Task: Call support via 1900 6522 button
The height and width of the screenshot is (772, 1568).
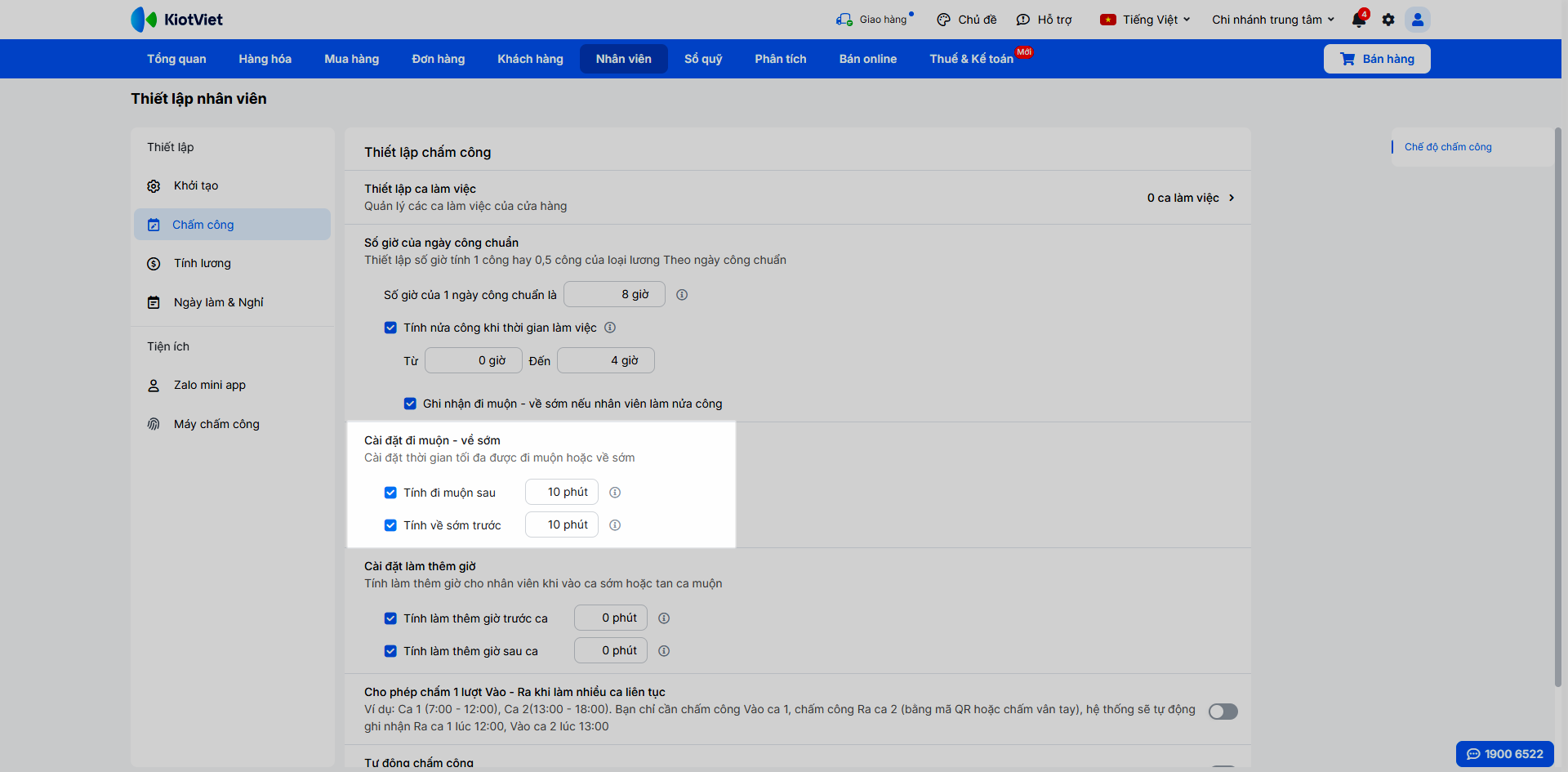Action: pos(1505,754)
